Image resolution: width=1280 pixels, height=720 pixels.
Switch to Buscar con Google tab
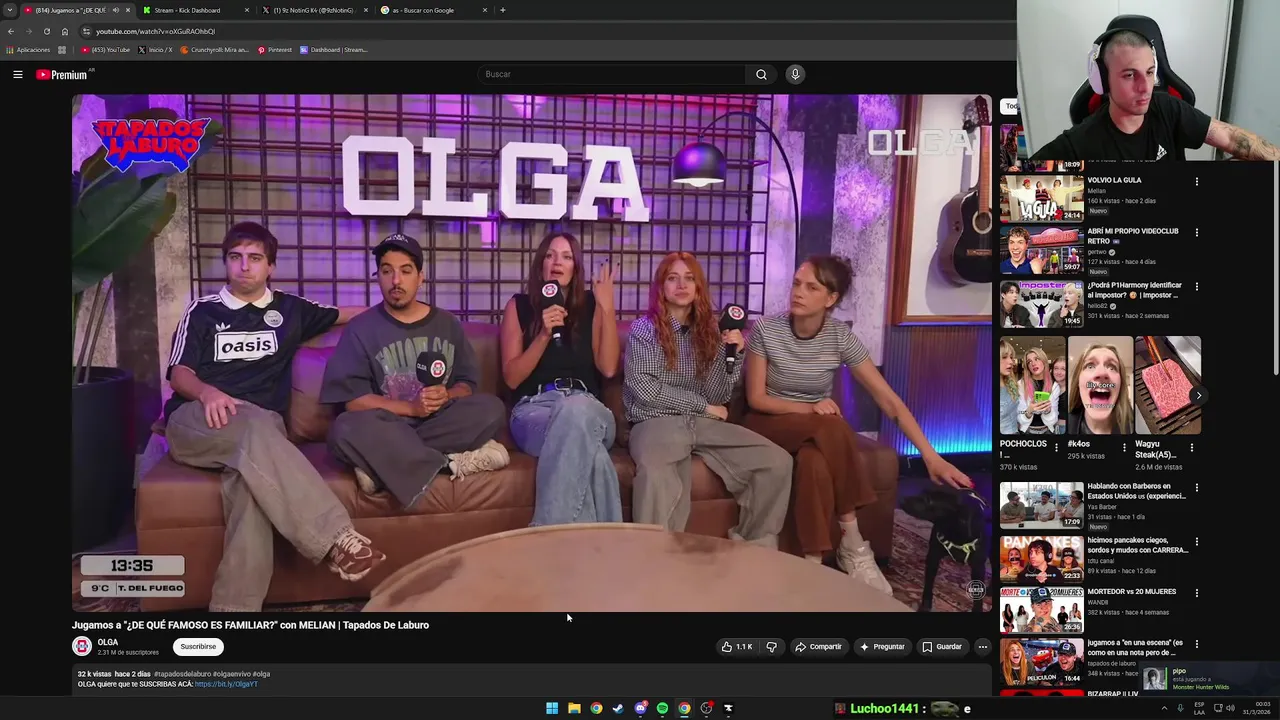coord(432,10)
